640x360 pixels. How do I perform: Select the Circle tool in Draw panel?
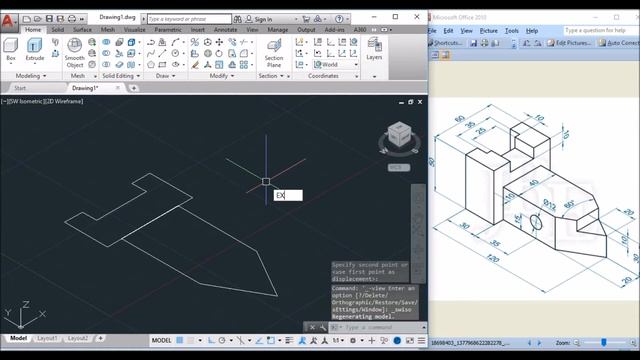[x=175, y=53]
